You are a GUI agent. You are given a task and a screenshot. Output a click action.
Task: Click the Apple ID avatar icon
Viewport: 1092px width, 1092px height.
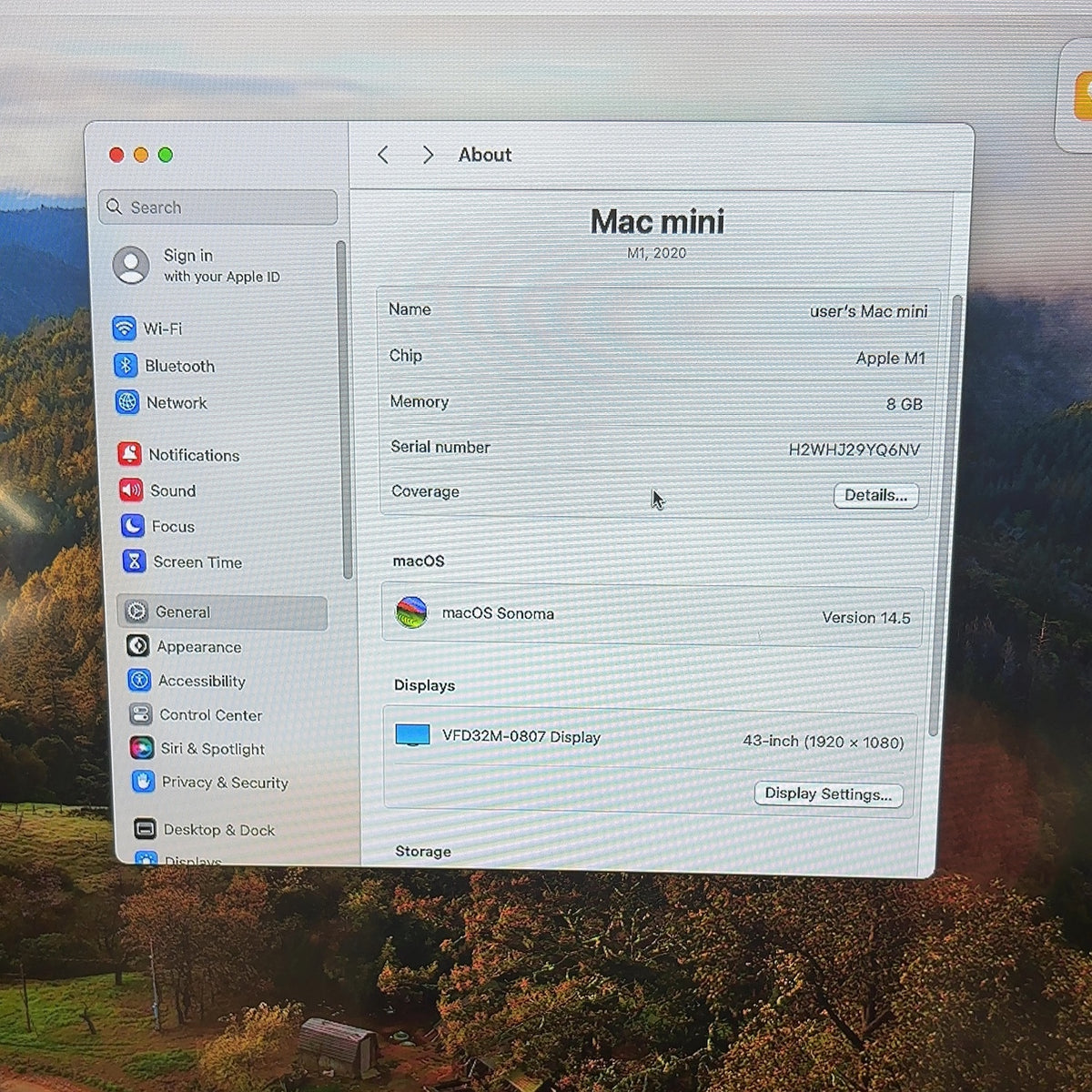click(131, 265)
